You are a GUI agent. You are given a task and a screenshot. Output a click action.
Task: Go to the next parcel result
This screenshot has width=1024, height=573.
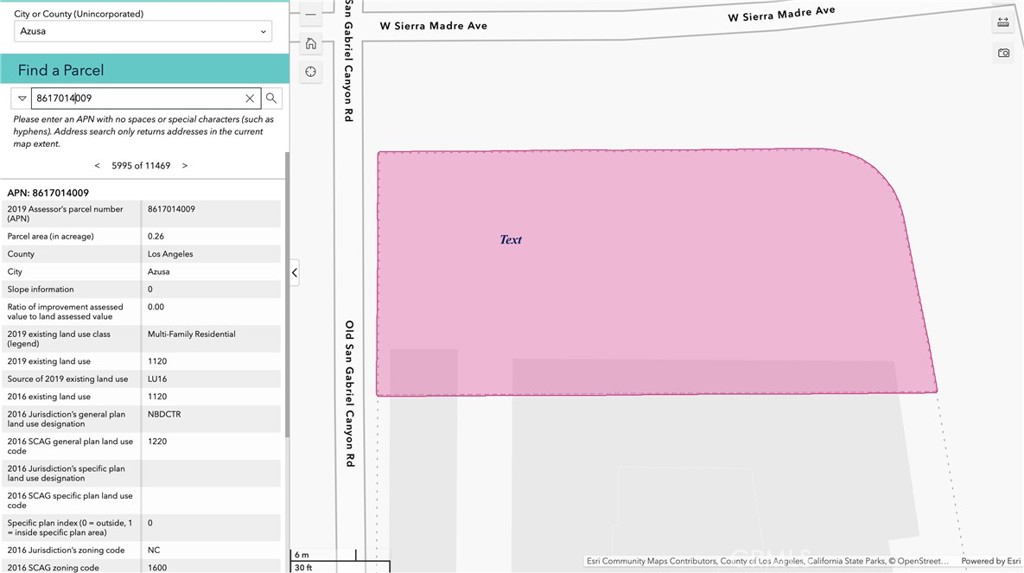tap(185, 165)
